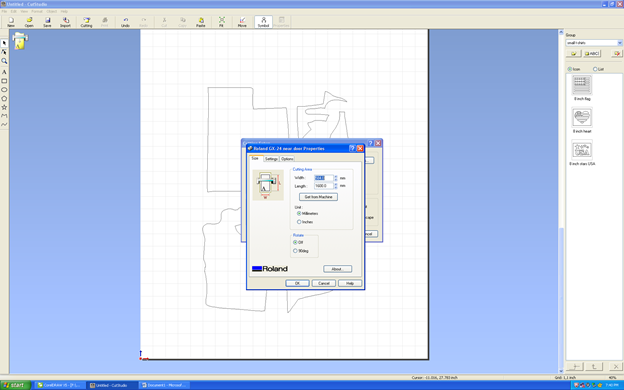
Task: Click the Undo toolbar icon
Action: tap(125, 22)
